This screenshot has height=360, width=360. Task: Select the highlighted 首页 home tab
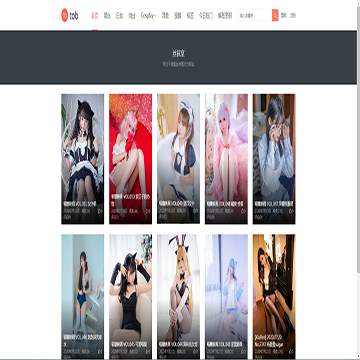coord(95,15)
